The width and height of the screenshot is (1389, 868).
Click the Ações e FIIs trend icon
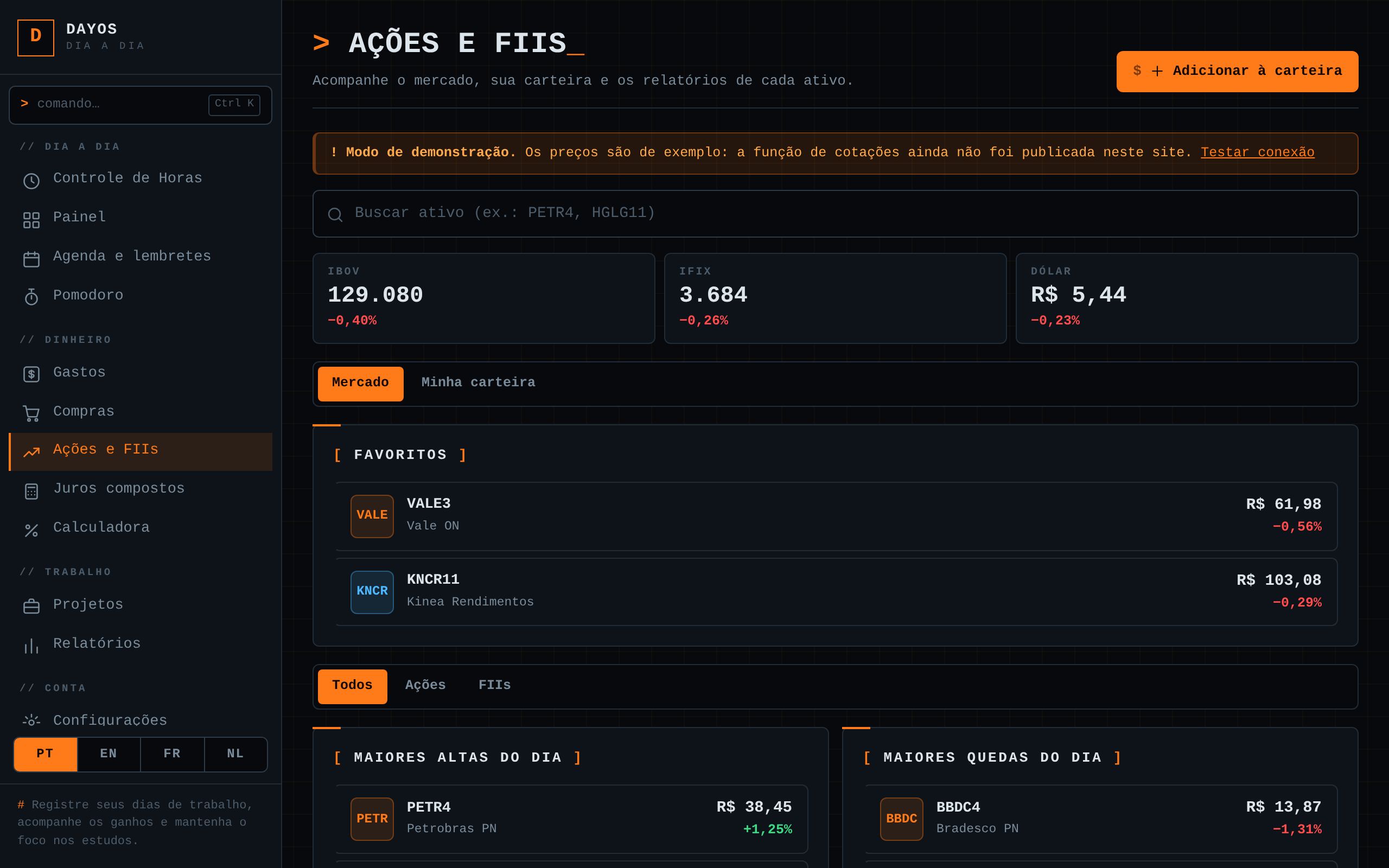pyautogui.click(x=31, y=452)
